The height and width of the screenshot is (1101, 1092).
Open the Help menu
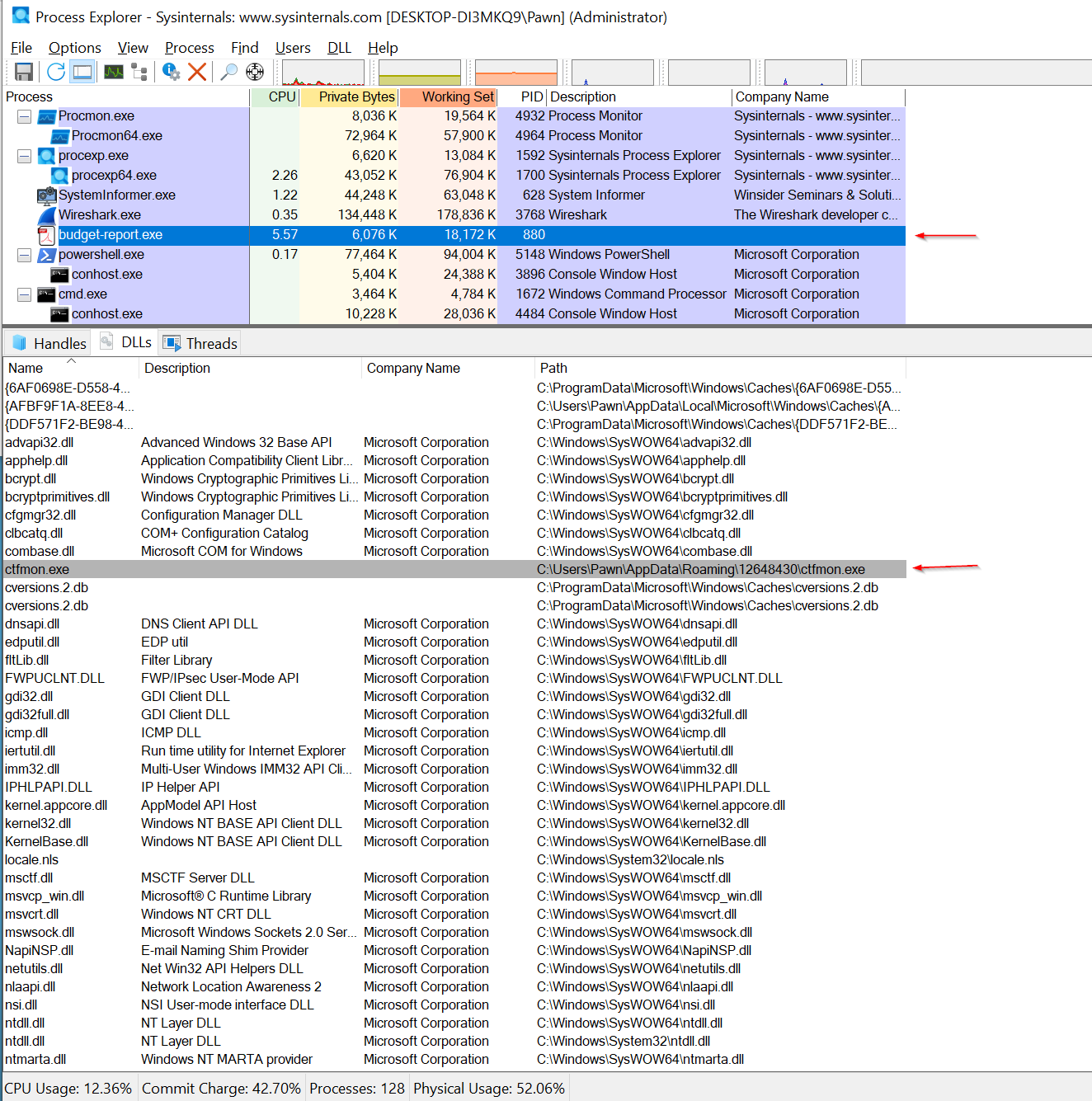[383, 48]
